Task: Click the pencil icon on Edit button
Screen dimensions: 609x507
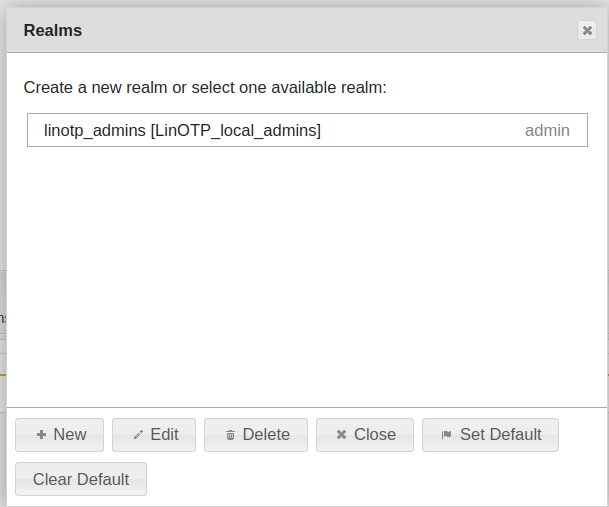Action: [x=138, y=435]
